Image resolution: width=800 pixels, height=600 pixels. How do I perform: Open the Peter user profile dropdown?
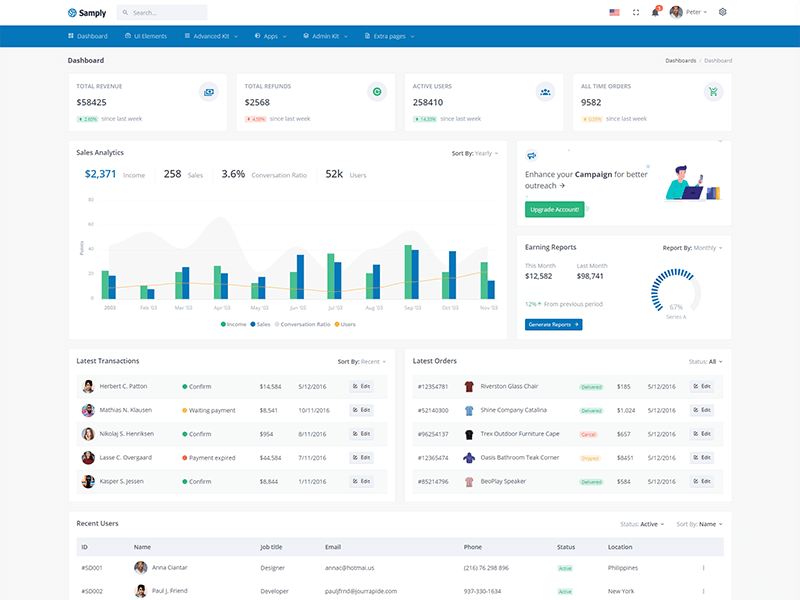pyautogui.click(x=688, y=12)
